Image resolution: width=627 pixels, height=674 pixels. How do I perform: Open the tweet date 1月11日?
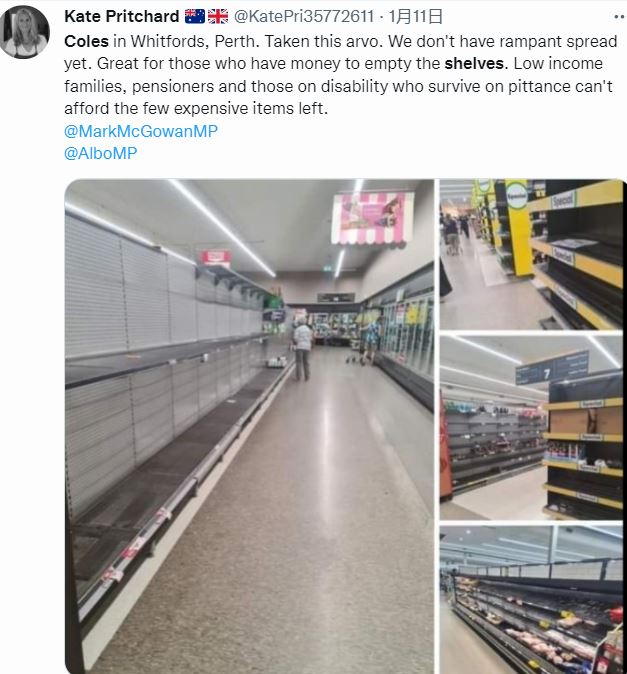coord(416,16)
